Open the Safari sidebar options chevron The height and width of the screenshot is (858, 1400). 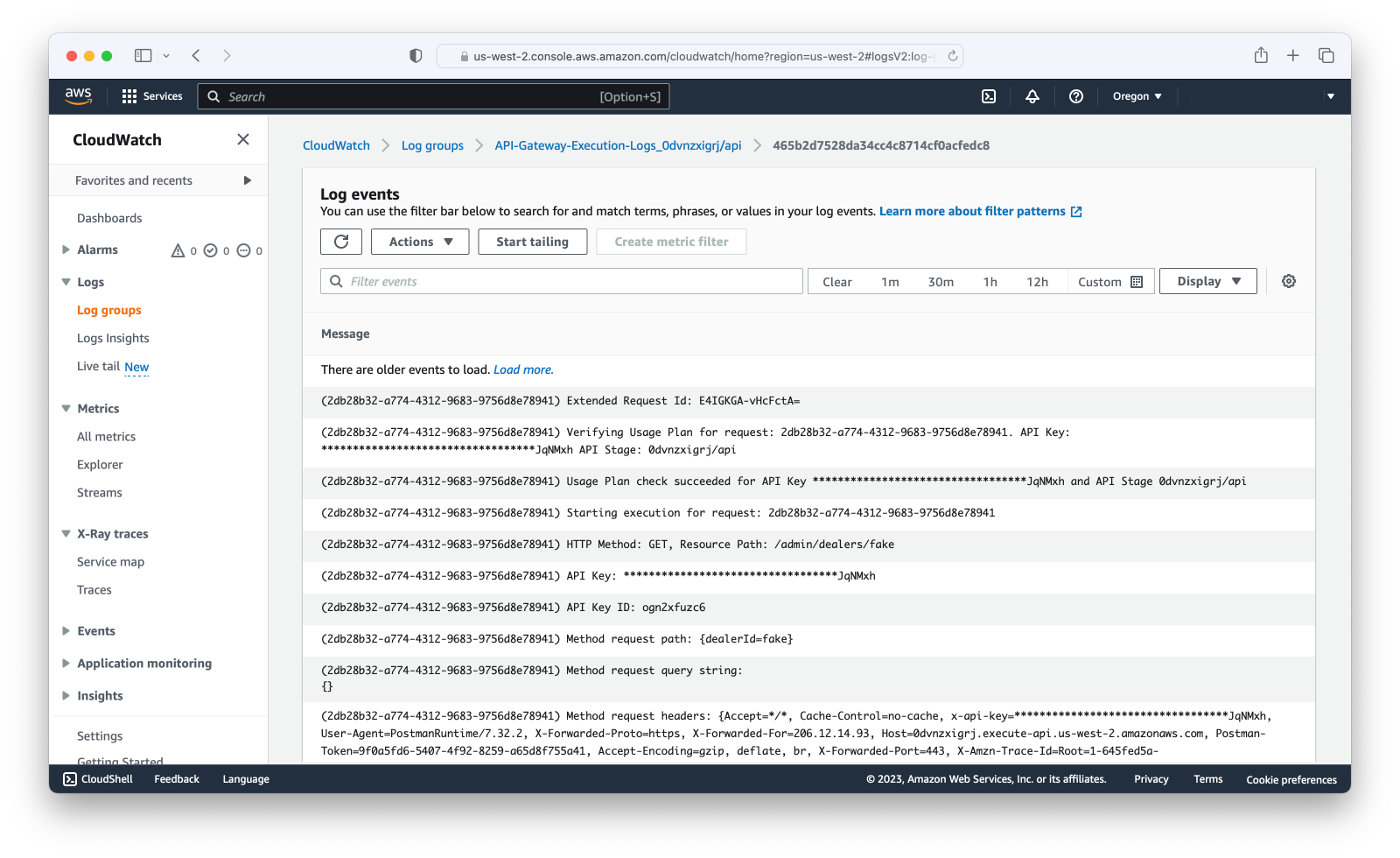(x=166, y=55)
